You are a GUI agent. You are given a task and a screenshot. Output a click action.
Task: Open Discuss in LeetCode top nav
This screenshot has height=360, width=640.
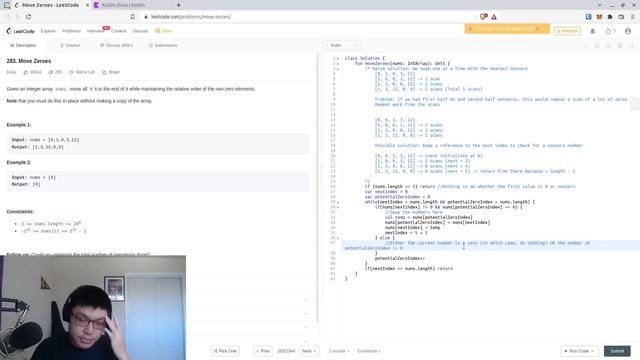pos(140,31)
